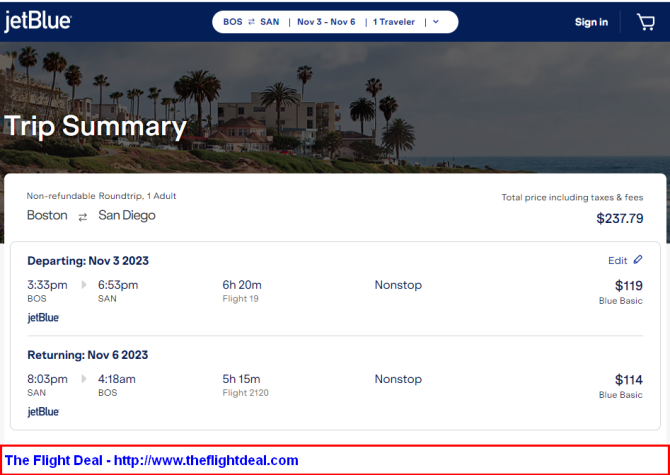Click Nonstop on the departing flight

398,285
